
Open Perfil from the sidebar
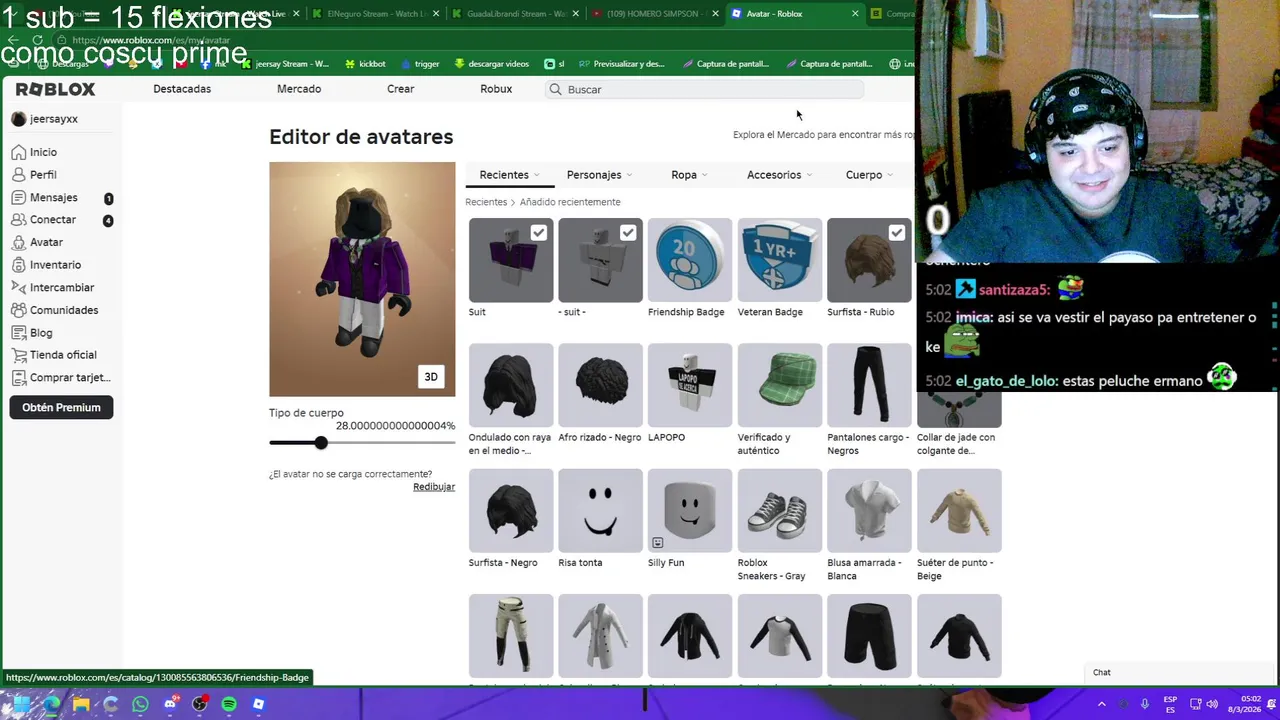point(35,175)
